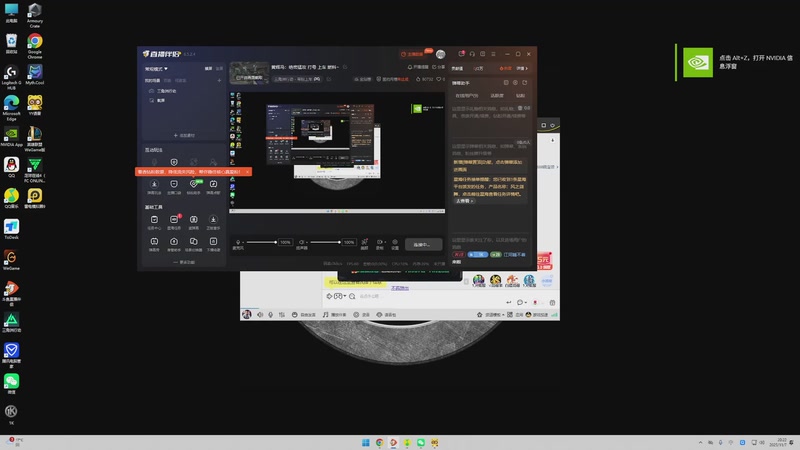800x450 pixels.
Task: Click the pop-out icon in the danmaku helper header
Action: 506,83
